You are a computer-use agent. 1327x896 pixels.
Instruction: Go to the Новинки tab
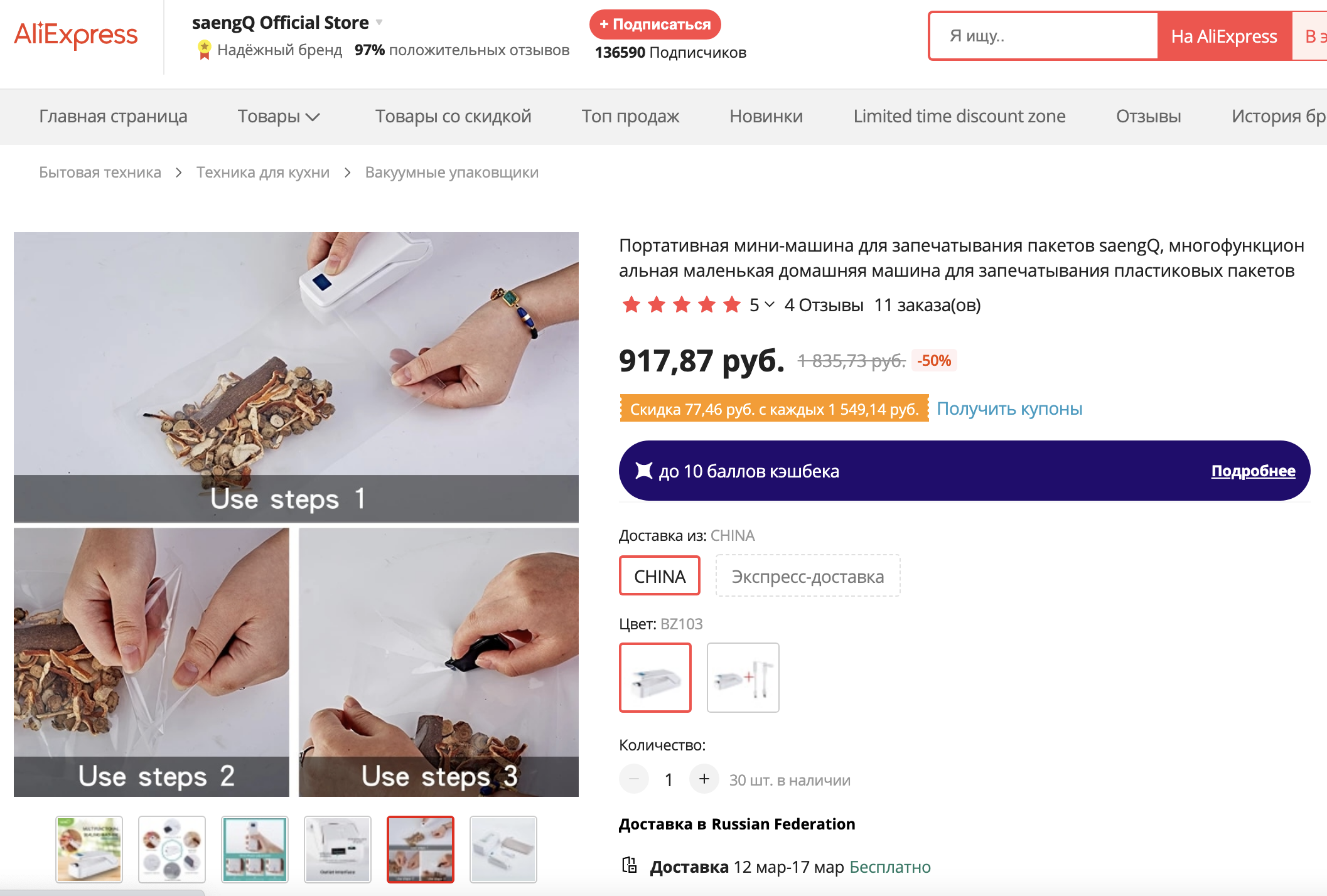tap(766, 117)
